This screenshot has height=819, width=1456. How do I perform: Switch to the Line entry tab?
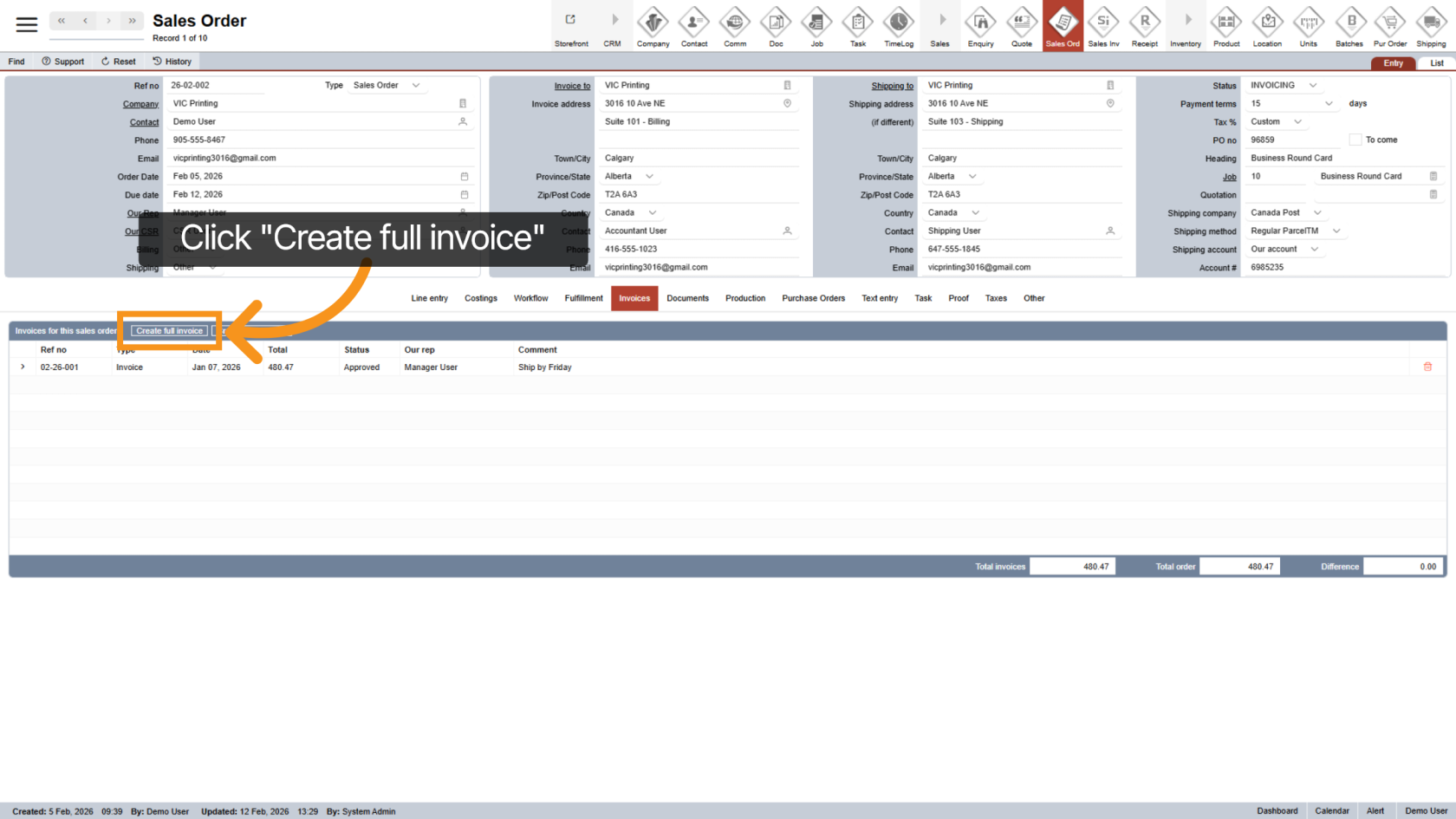[x=429, y=298]
